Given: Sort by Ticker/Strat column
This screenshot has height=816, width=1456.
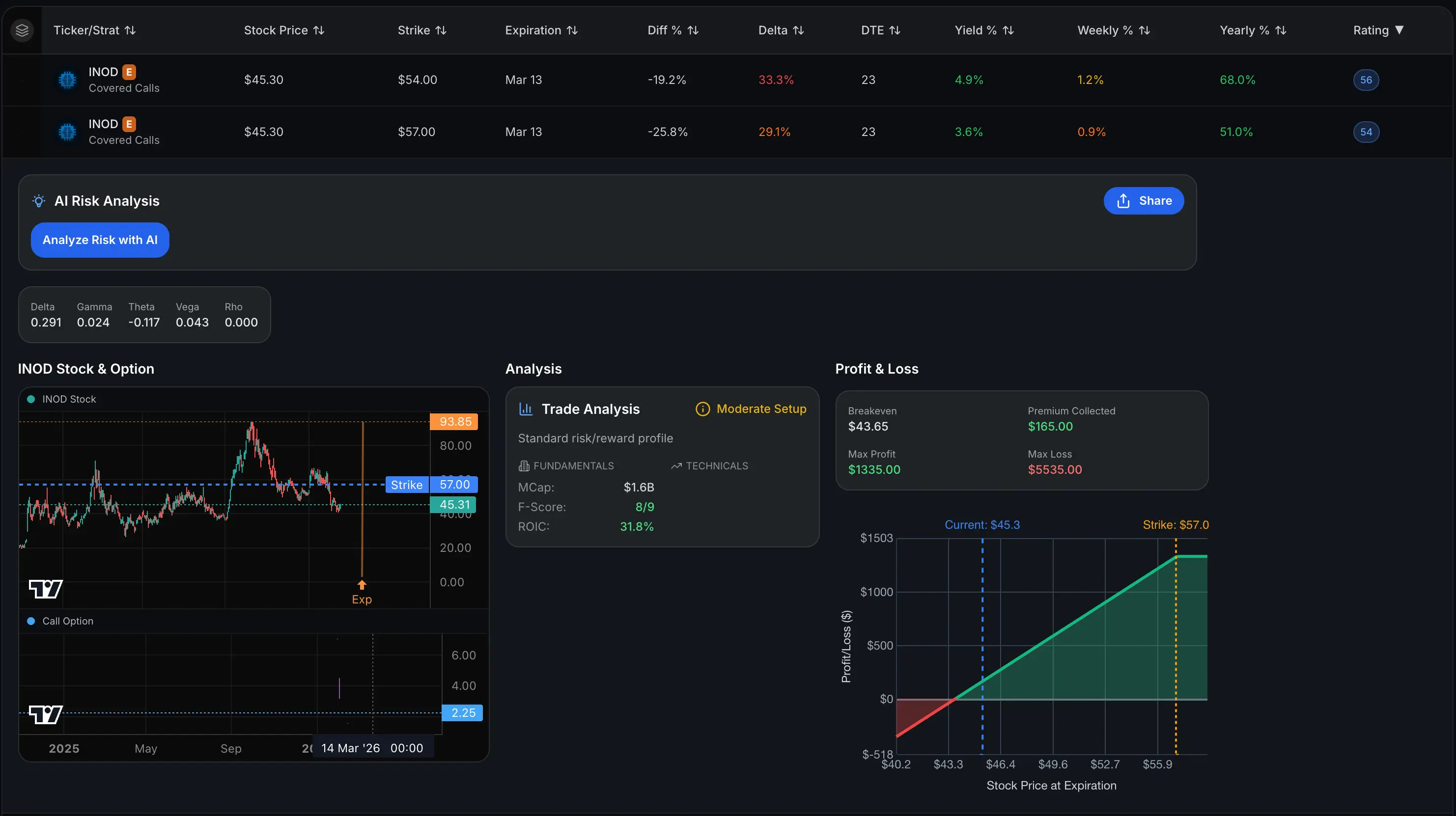Looking at the screenshot, I should [94, 30].
